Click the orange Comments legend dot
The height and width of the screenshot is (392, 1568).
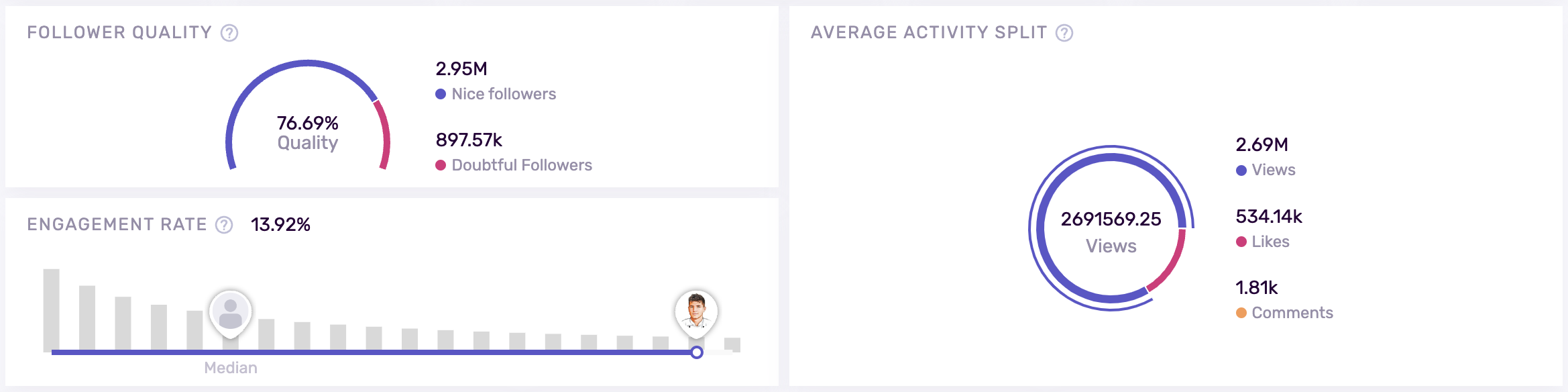1242,313
